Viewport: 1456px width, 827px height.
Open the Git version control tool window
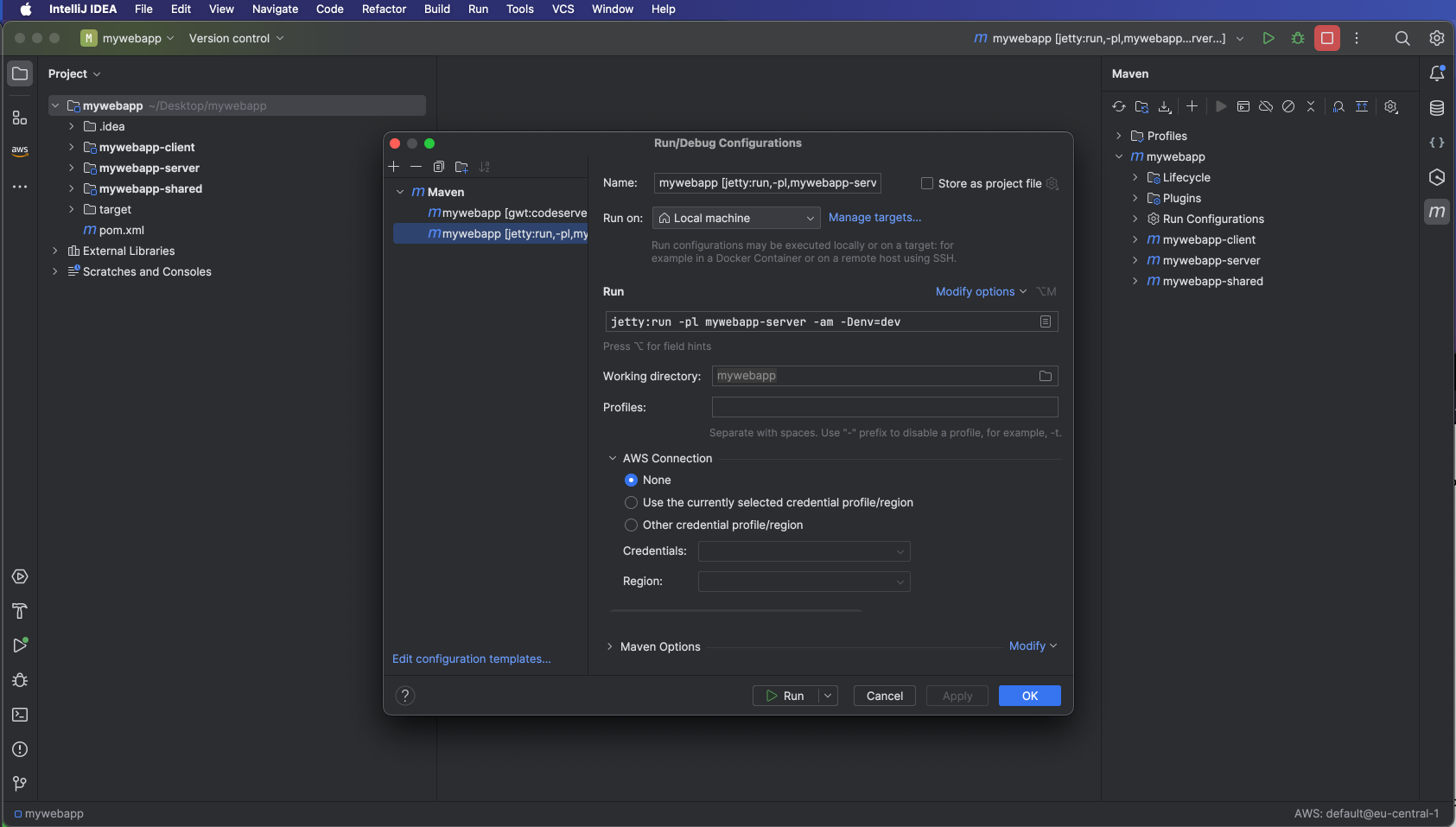(20, 784)
